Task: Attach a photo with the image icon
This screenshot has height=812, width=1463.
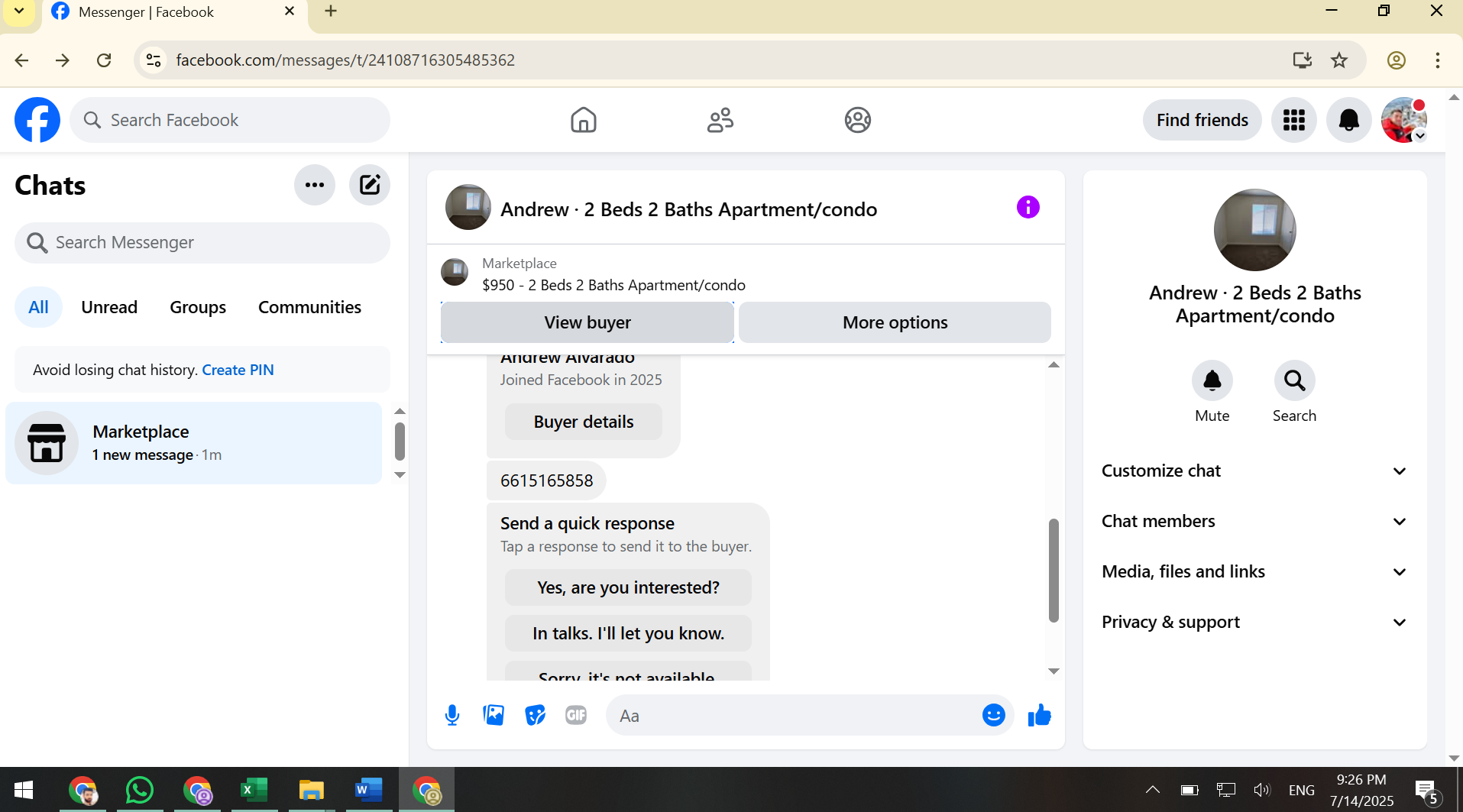Action: pyautogui.click(x=494, y=716)
